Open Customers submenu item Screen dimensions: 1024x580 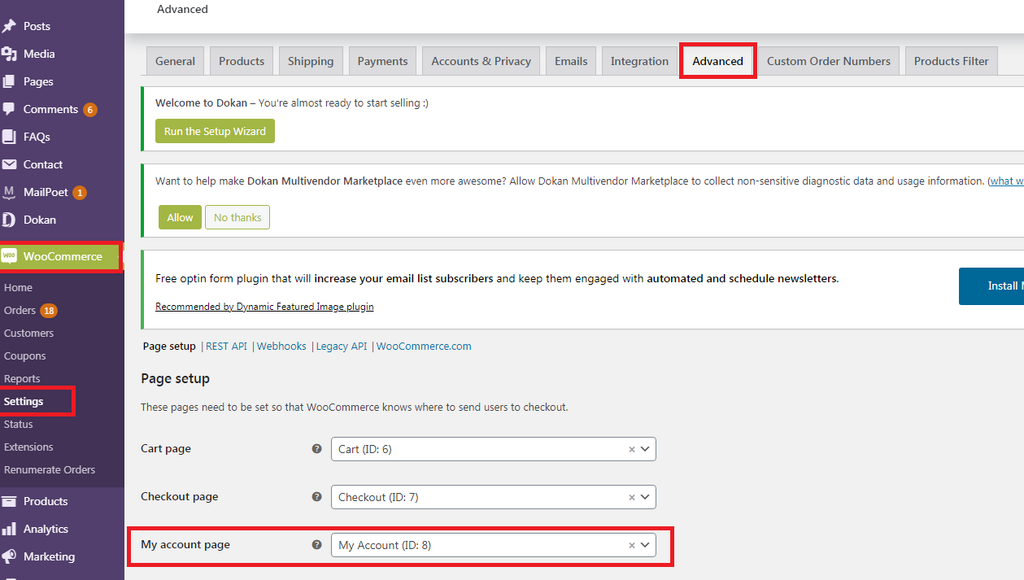pyautogui.click(x=29, y=333)
